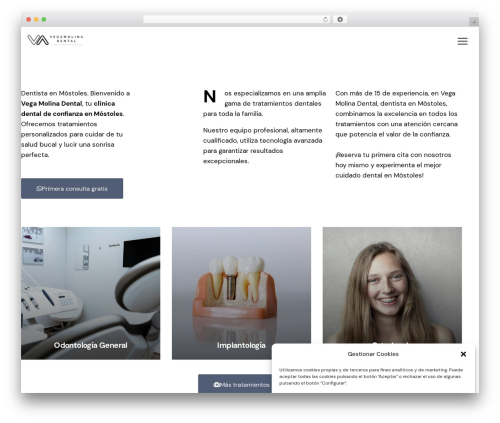Click the red close window button
Screen dimensions: 500x423
pos(29,20)
